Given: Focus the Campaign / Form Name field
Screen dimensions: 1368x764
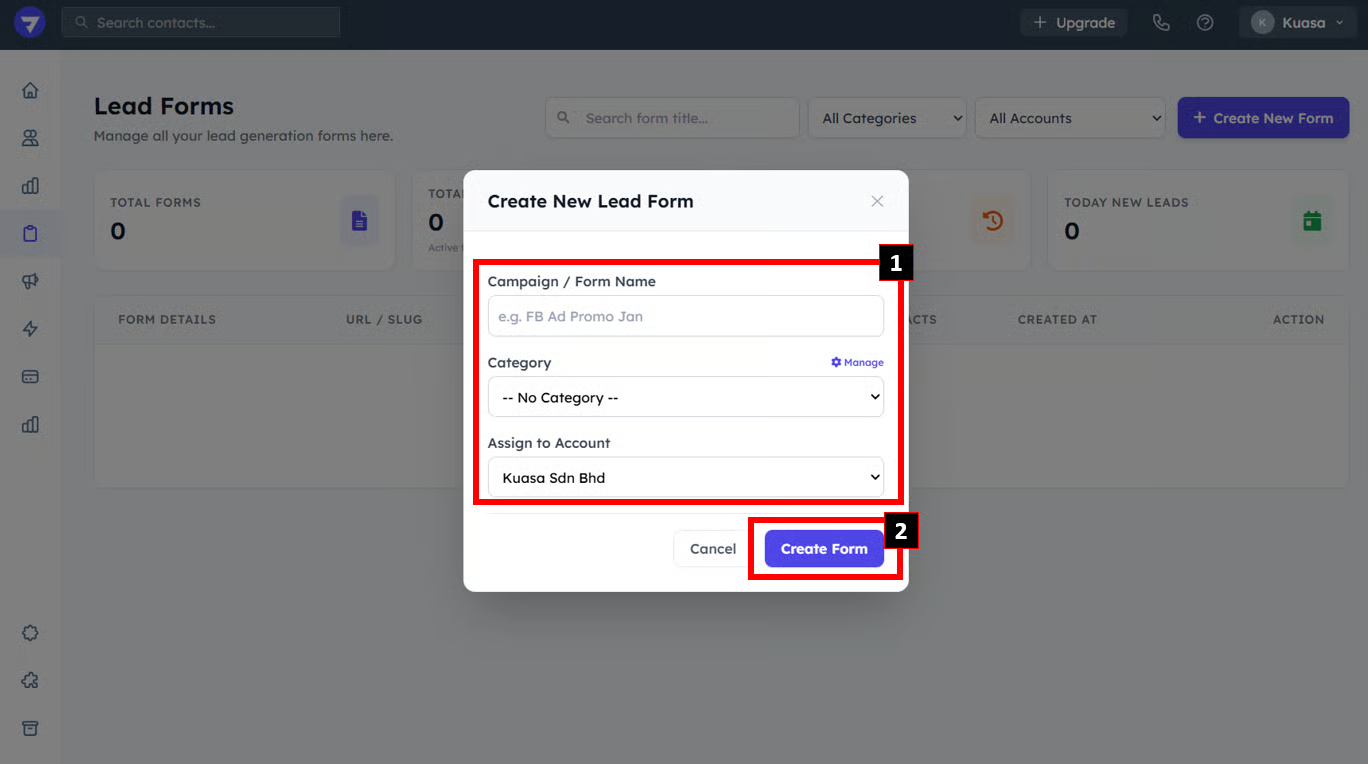Looking at the screenshot, I should (x=685, y=316).
